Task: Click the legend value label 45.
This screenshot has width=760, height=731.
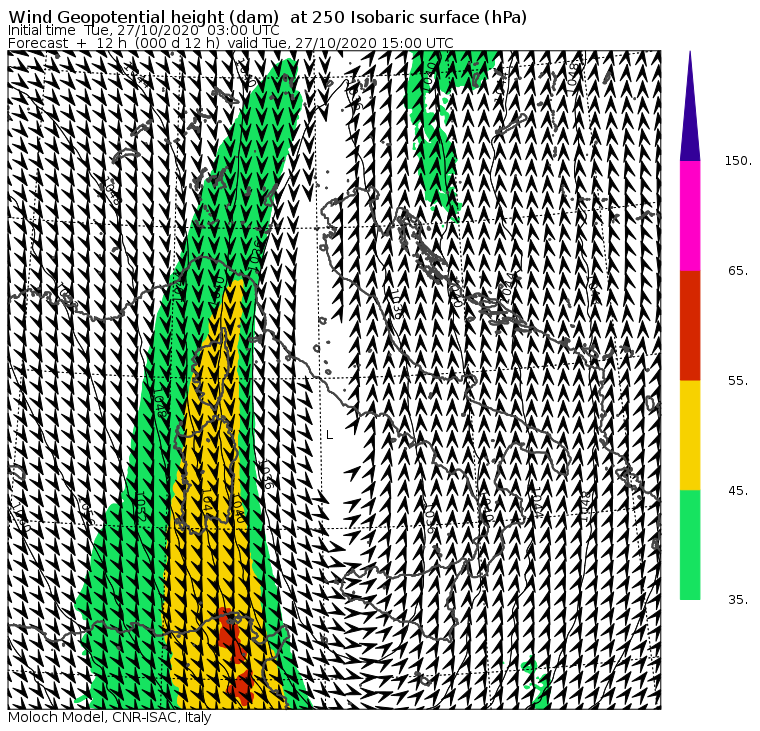Action: pyautogui.click(x=738, y=491)
